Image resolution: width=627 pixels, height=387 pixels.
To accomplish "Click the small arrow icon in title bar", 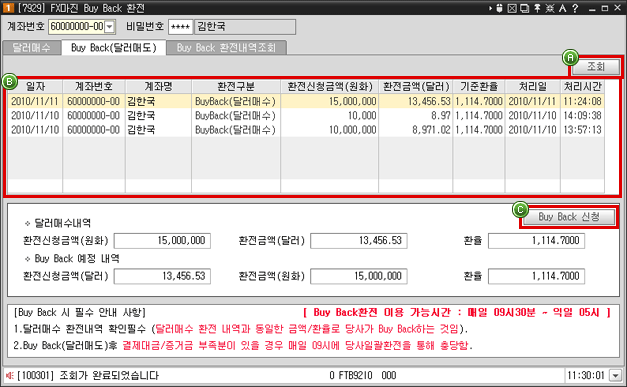I will (490, 8).
